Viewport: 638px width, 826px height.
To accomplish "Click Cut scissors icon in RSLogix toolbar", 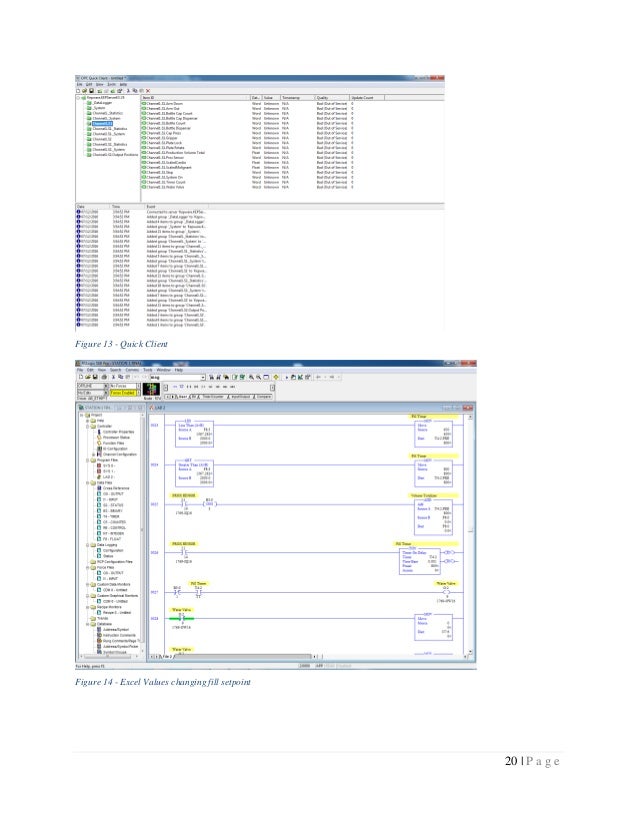I will (114, 377).
